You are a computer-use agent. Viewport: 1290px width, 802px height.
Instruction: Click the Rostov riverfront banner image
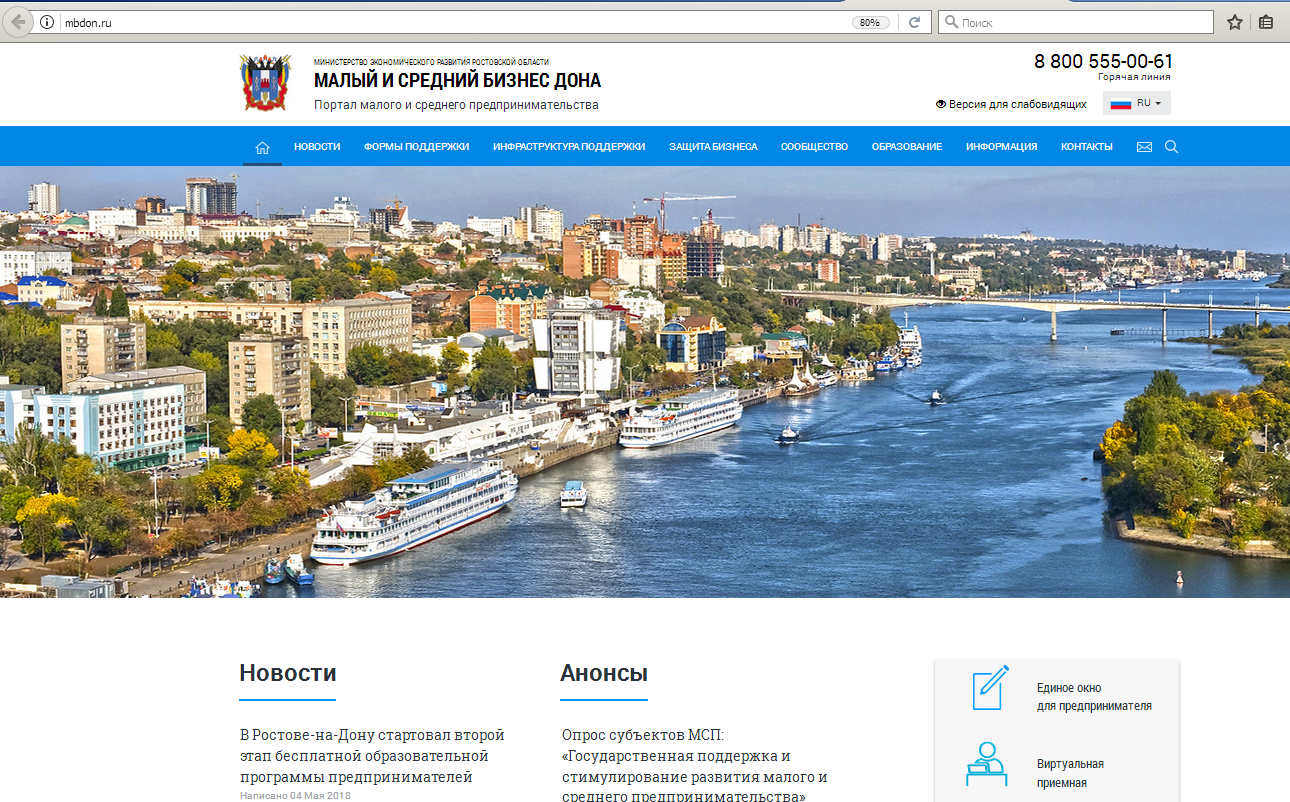click(x=645, y=382)
